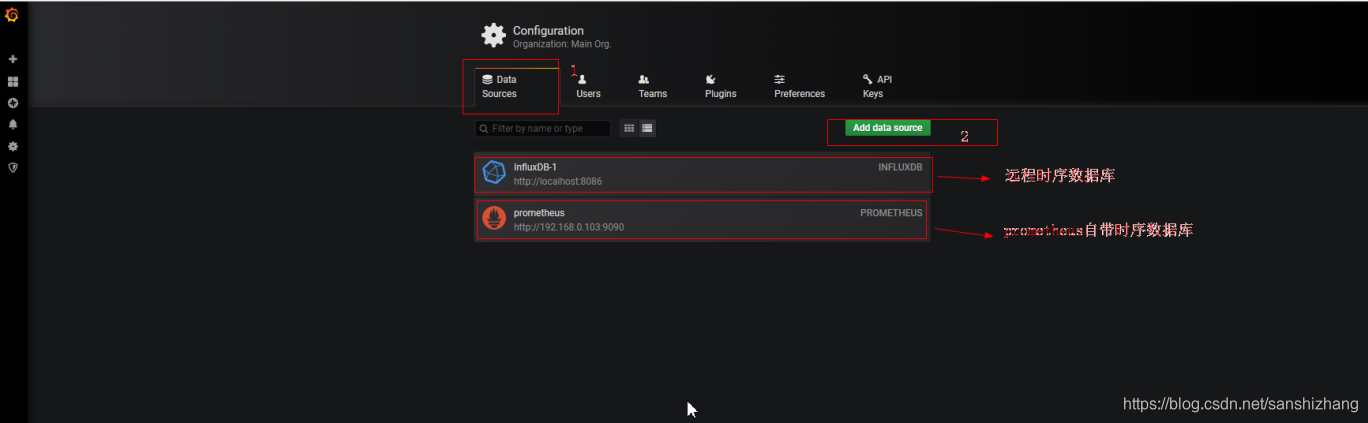
Task: Click the Create plus icon in sidebar
Action: [x=13, y=59]
